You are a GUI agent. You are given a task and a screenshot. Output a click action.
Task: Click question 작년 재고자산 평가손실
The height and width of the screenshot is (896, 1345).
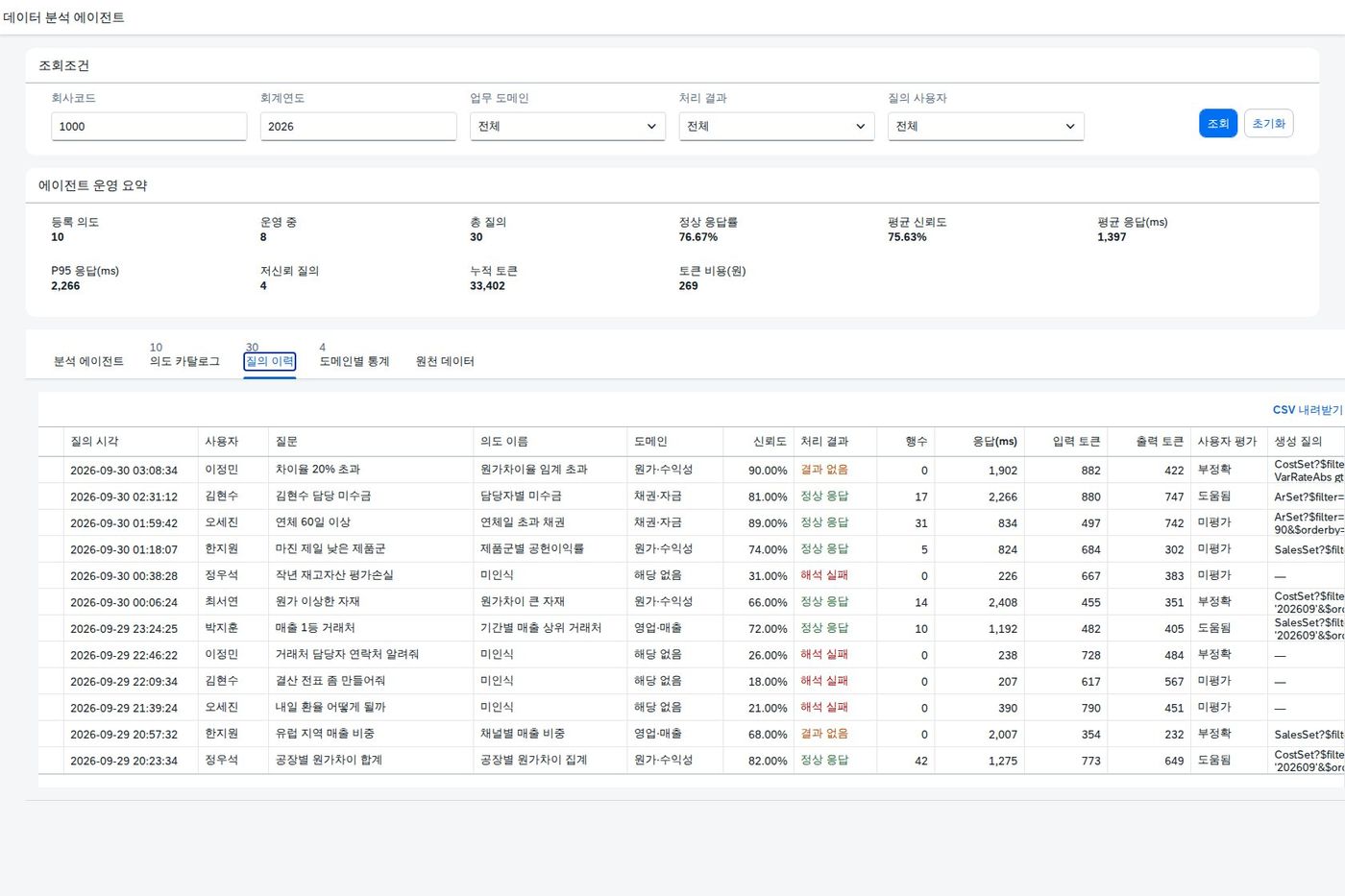[334, 575]
